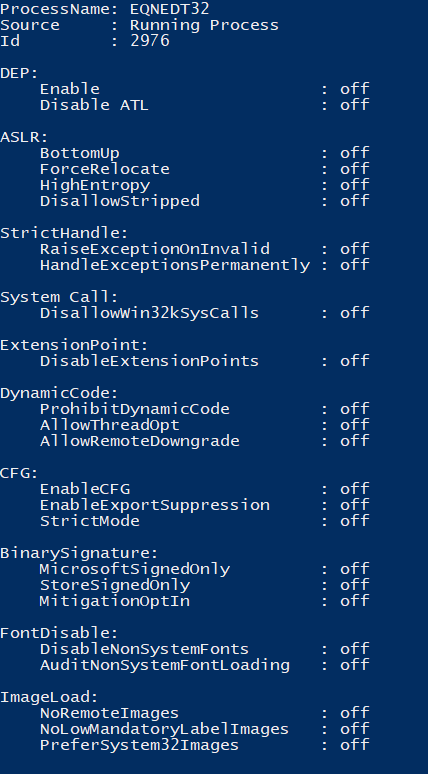
Task: Click the AuditNonSystemFontLoading off value
Action: click(354, 665)
